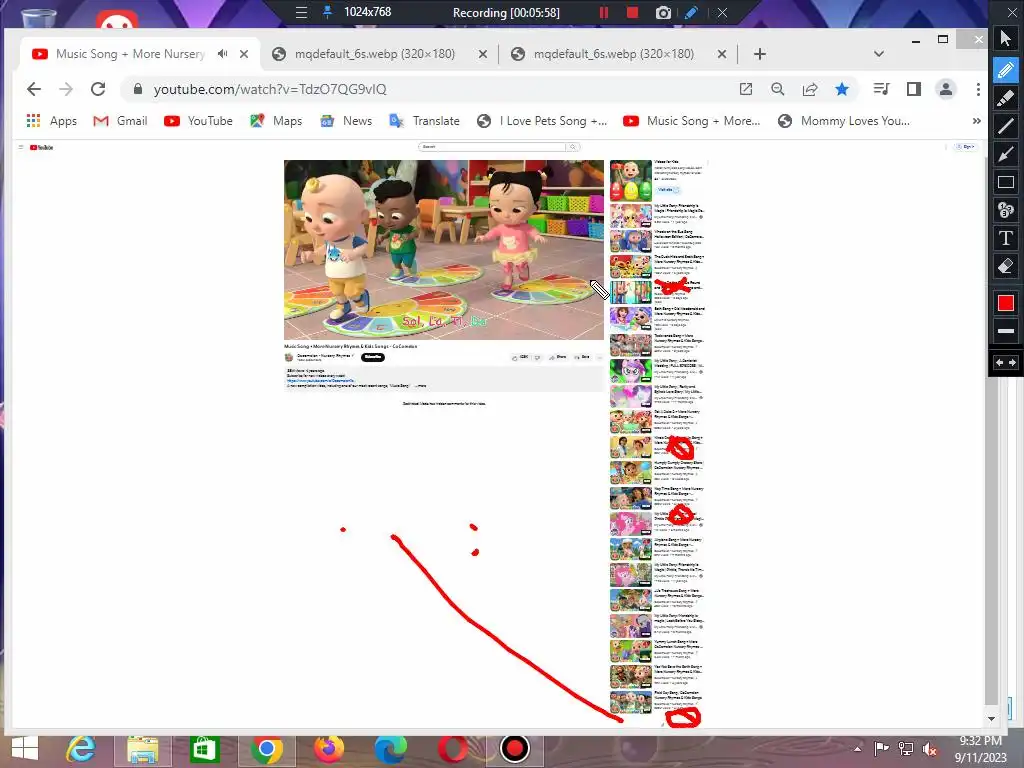Open Chrome three-dot menu
This screenshot has height=768, width=1024.
click(x=978, y=89)
